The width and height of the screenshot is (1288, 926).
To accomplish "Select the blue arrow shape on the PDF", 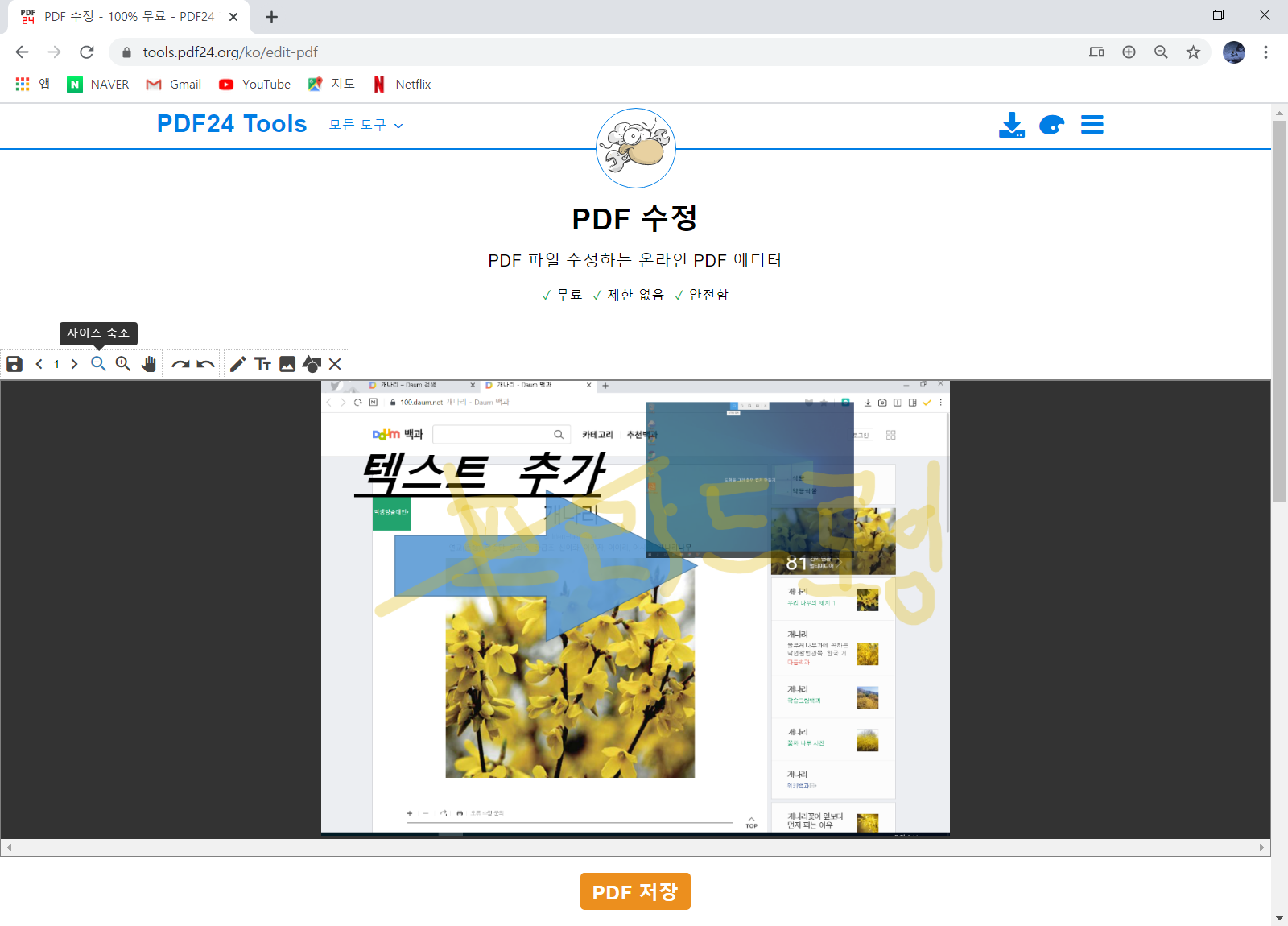I will [x=546, y=567].
